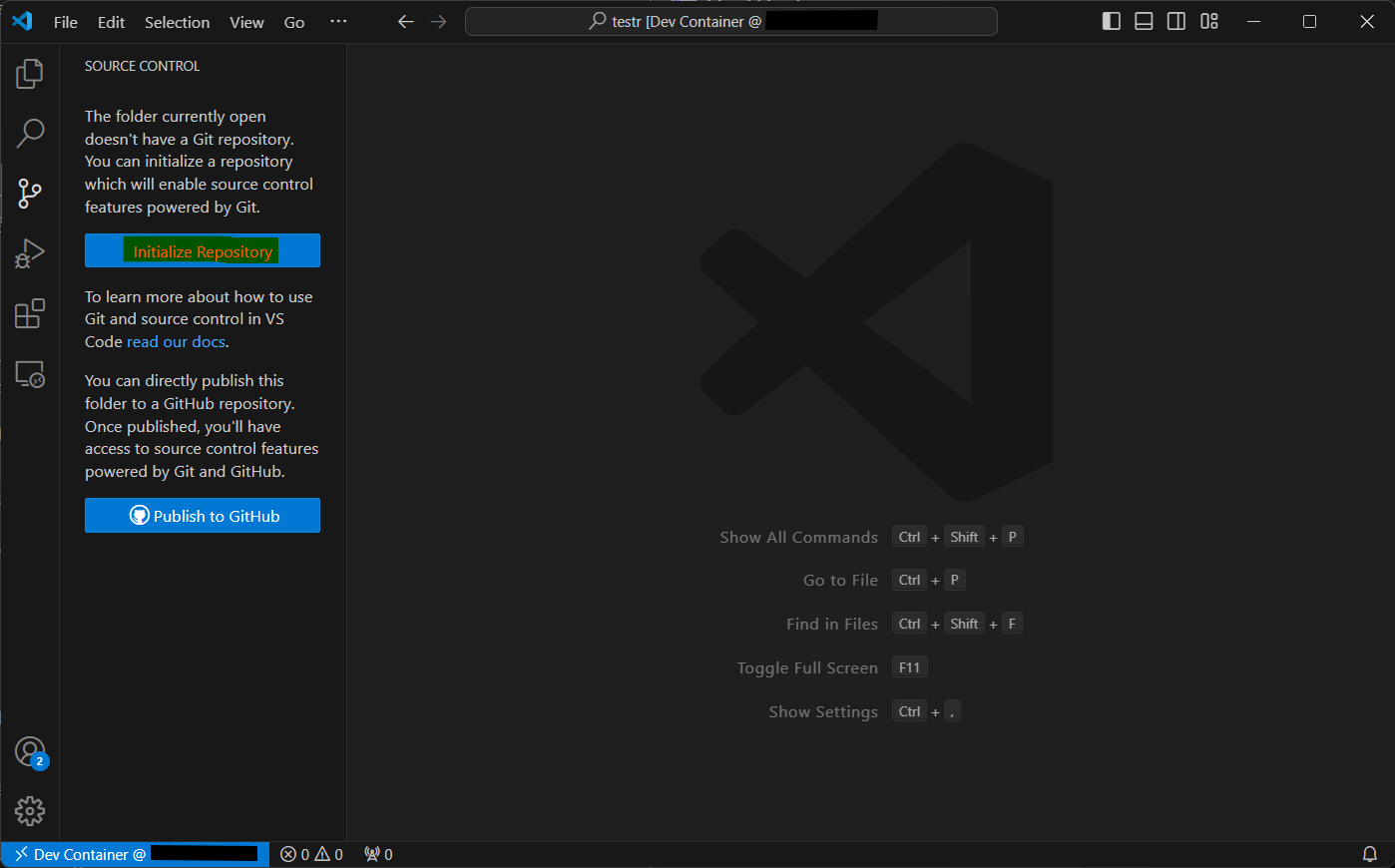
Task: Open the Accounts menu icon
Action: [x=30, y=752]
